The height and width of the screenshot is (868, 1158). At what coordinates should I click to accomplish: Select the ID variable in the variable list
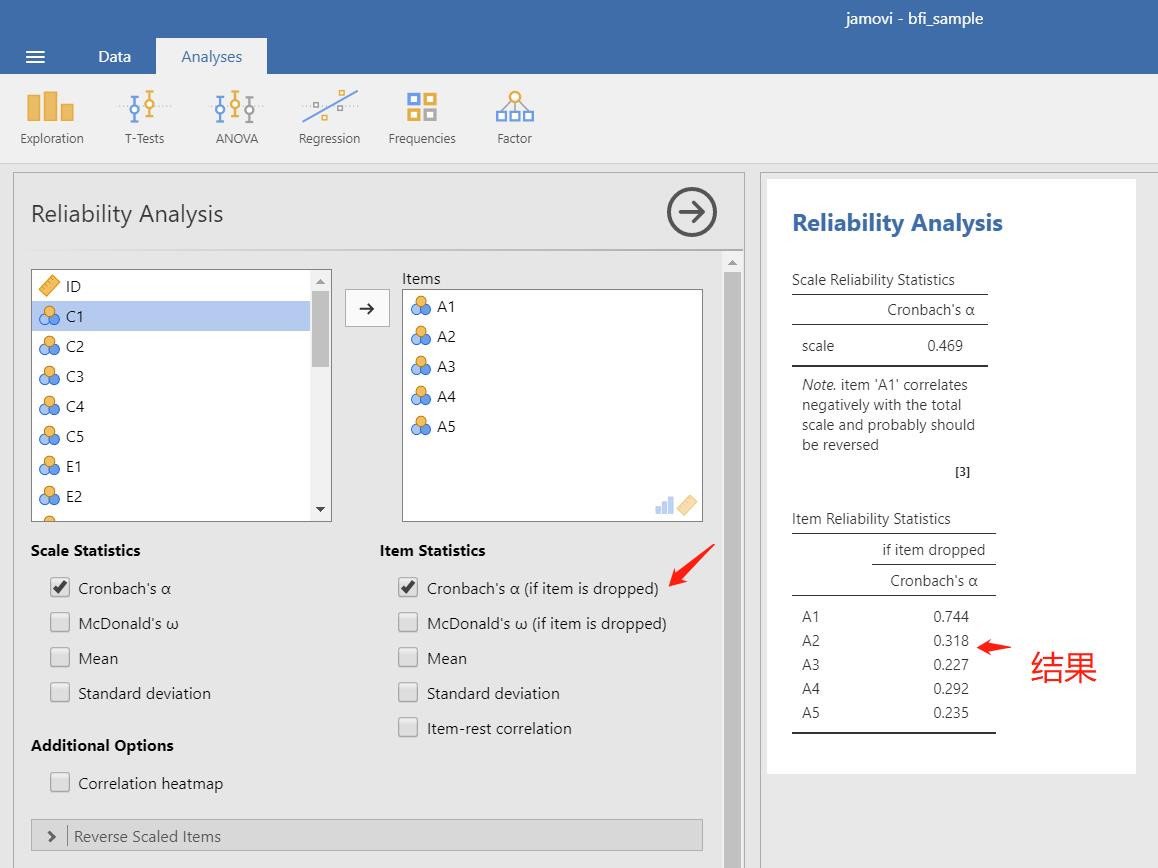tap(171, 286)
